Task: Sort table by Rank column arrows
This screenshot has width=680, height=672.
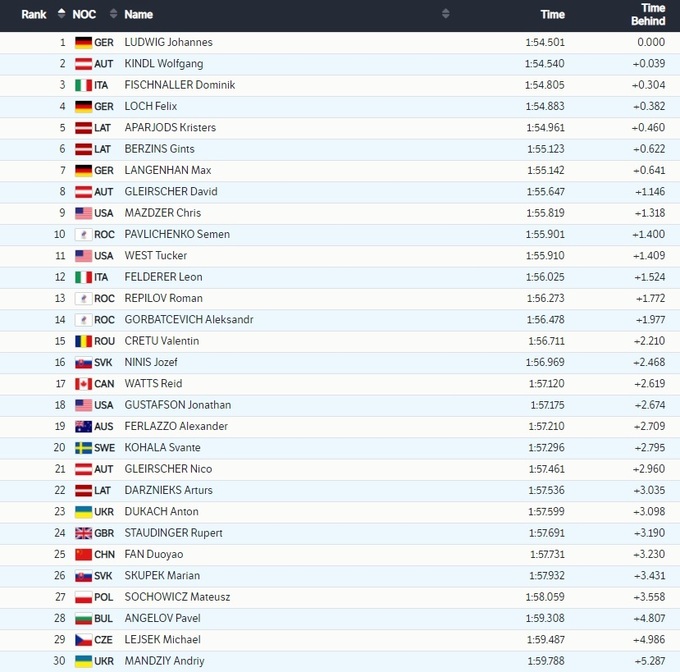Action: [62, 14]
